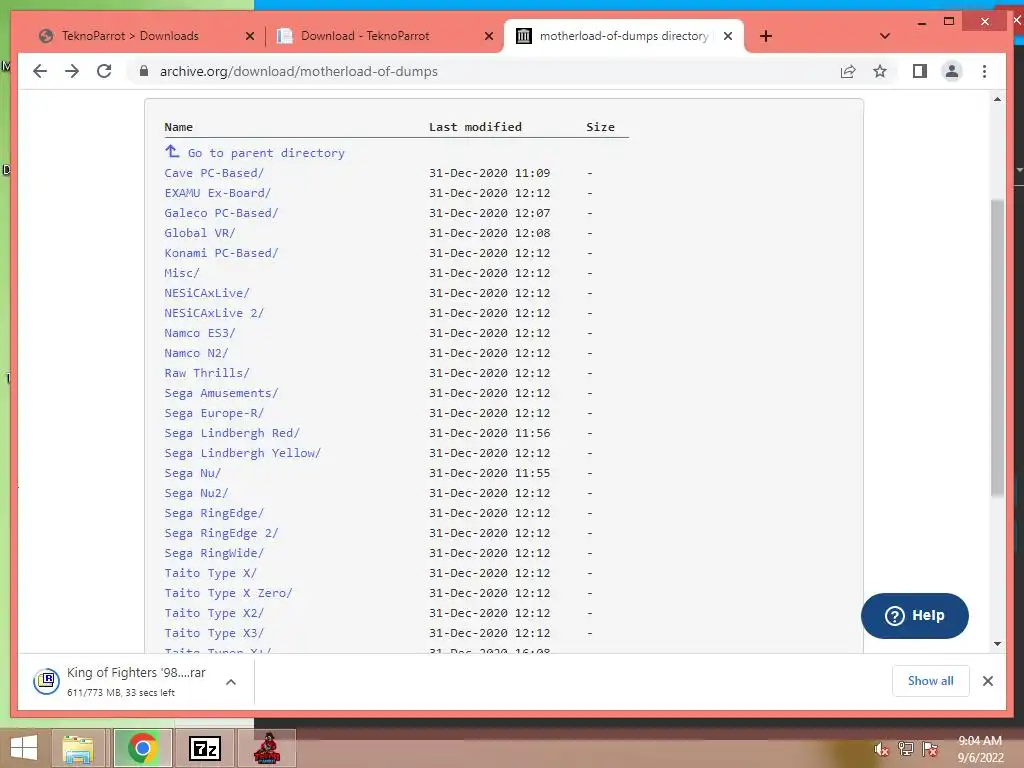Open the Windows Start menu
This screenshot has width=1024, height=768.
point(24,748)
